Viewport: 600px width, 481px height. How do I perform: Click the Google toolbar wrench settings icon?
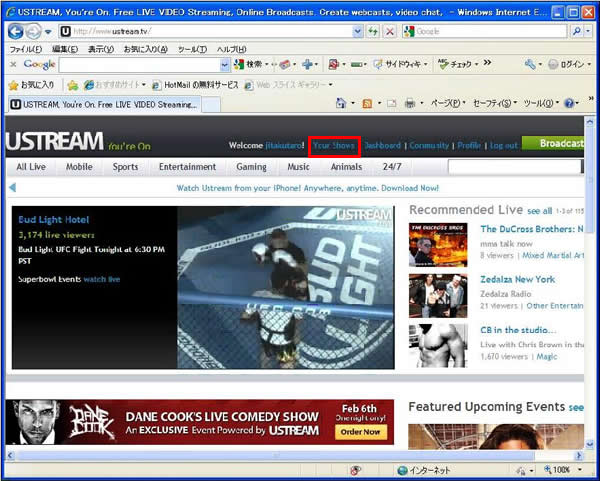[x=530, y=64]
